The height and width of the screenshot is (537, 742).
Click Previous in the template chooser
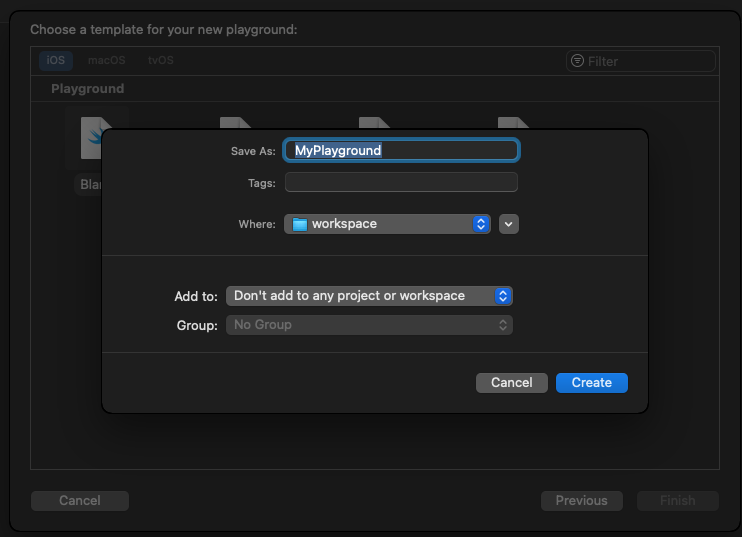click(x=581, y=501)
